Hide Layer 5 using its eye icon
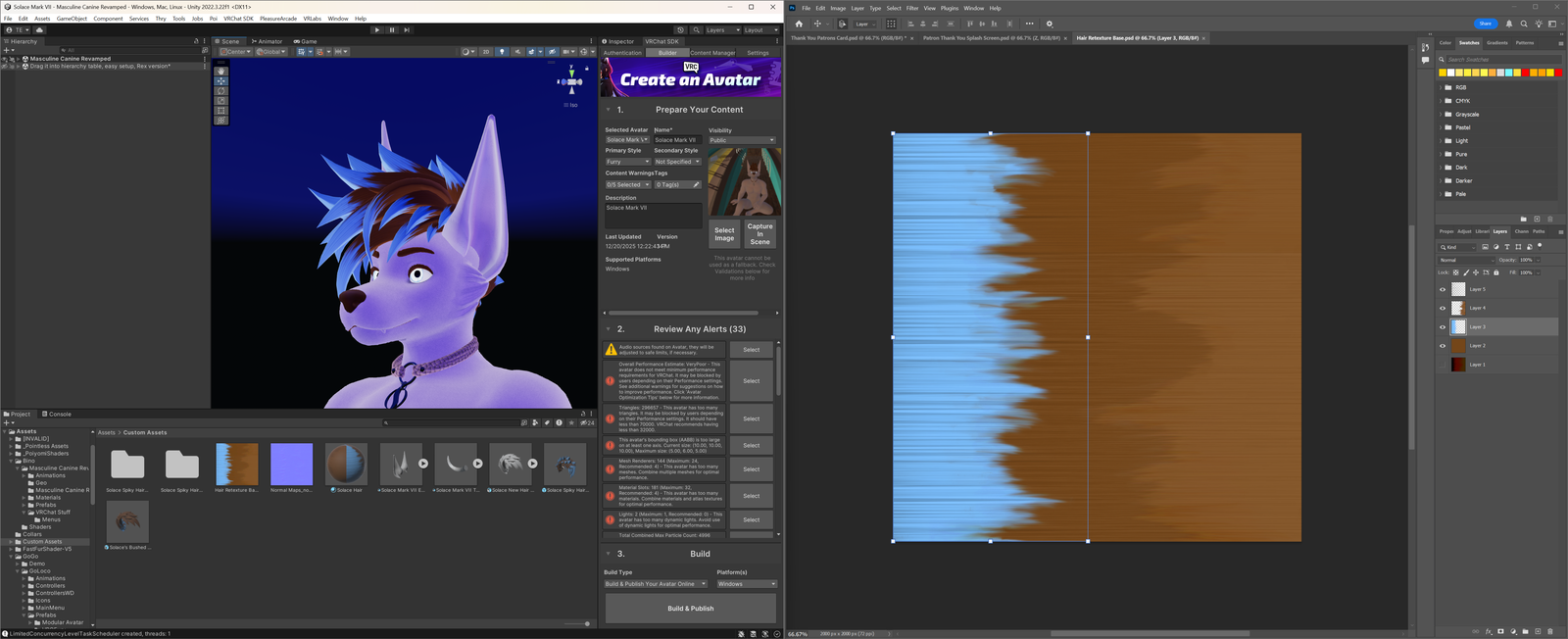This screenshot has height=639, width=1568. coord(1443,290)
